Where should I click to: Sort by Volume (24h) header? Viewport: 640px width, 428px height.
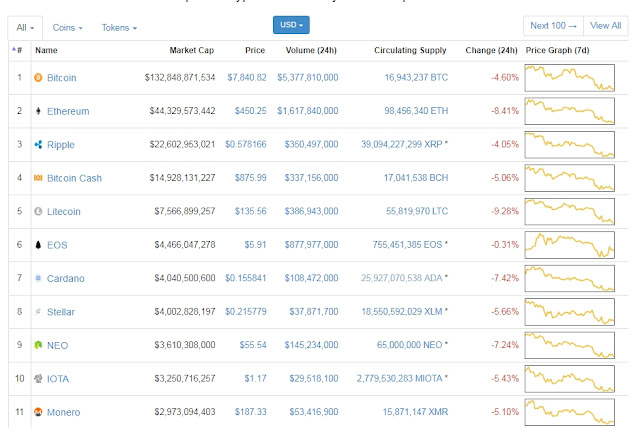(311, 50)
